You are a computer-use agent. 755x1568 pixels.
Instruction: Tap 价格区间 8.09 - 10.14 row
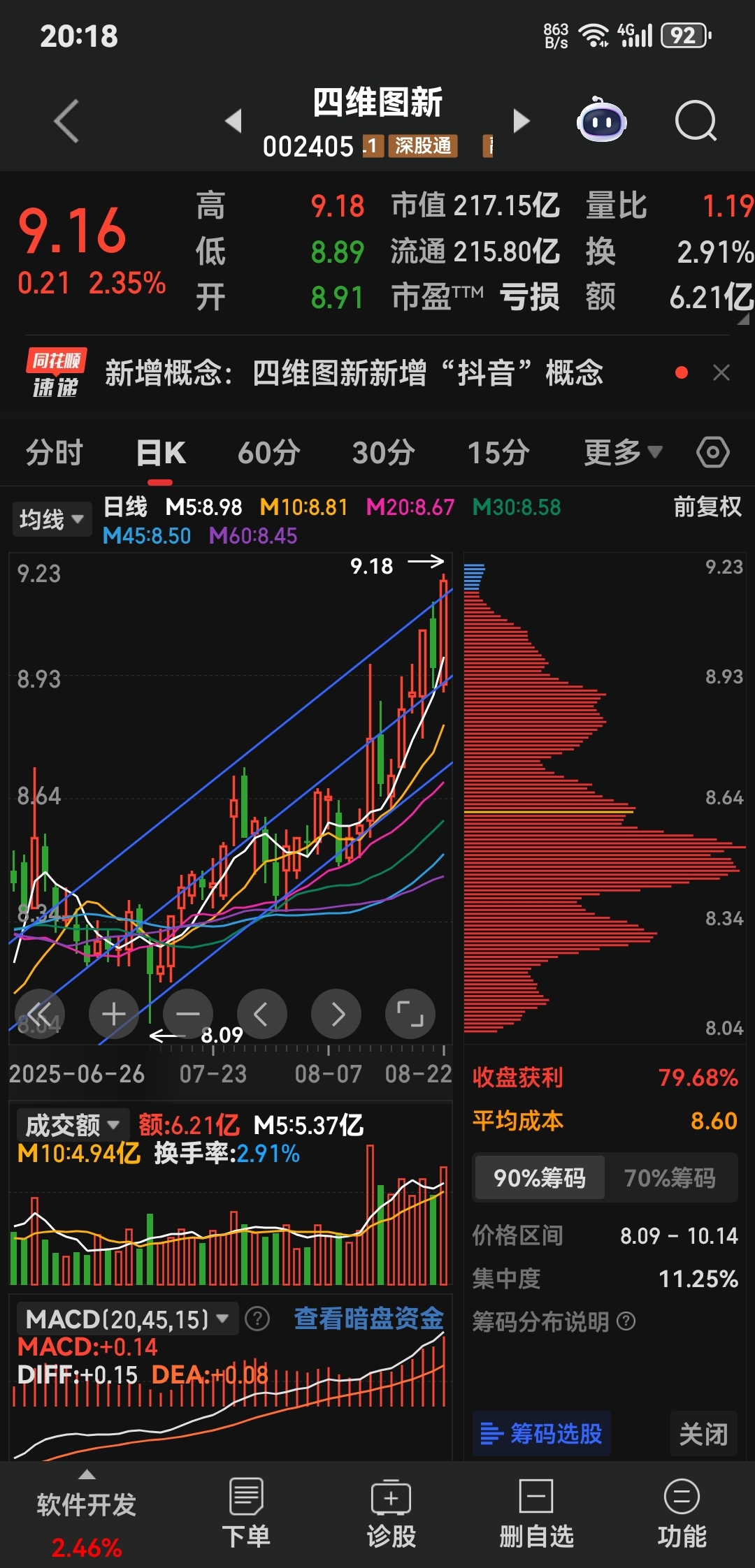[x=605, y=1235]
